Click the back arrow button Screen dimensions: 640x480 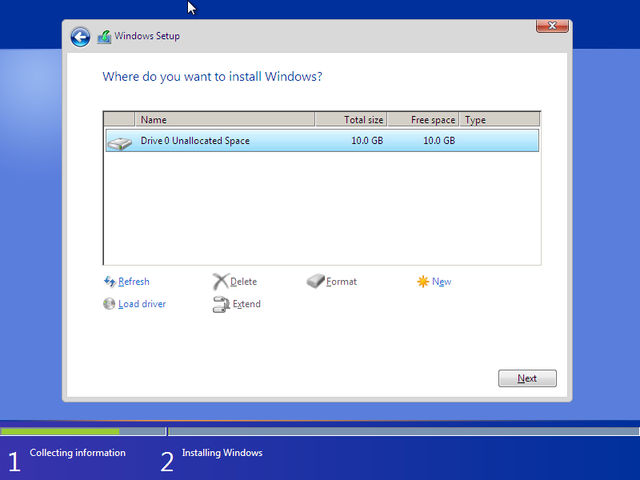click(x=80, y=37)
